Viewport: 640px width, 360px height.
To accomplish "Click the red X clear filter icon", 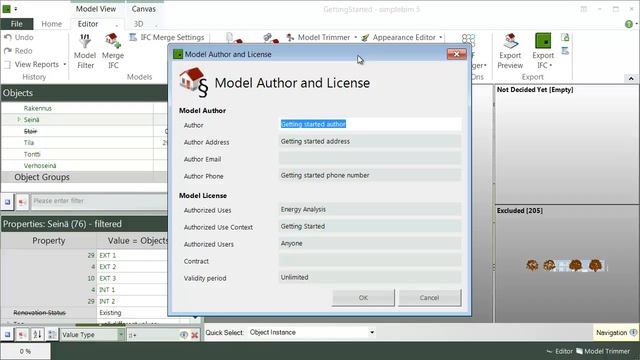I will 195,335.
